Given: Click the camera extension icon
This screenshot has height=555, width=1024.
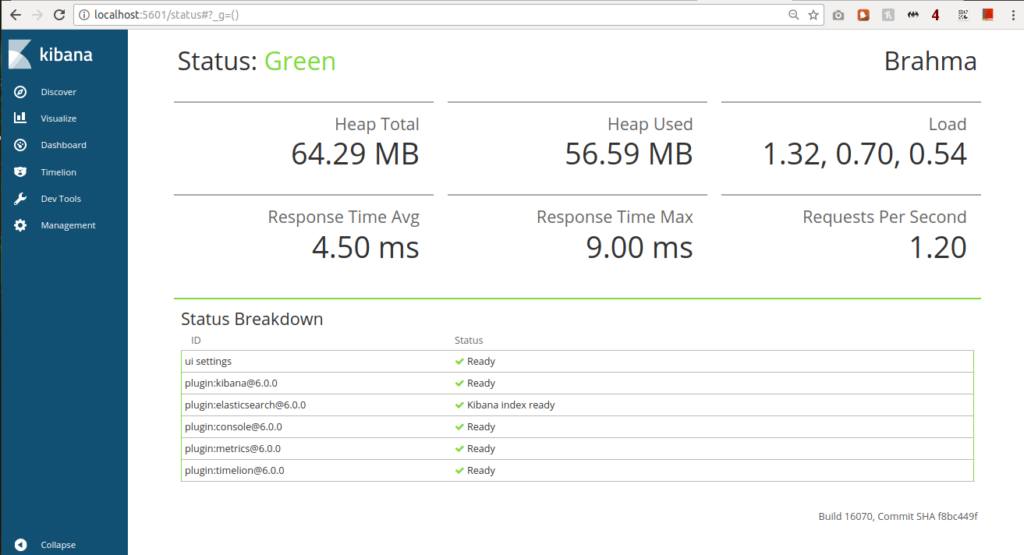Looking at the screenshot, I should click(x=839, y=14).
